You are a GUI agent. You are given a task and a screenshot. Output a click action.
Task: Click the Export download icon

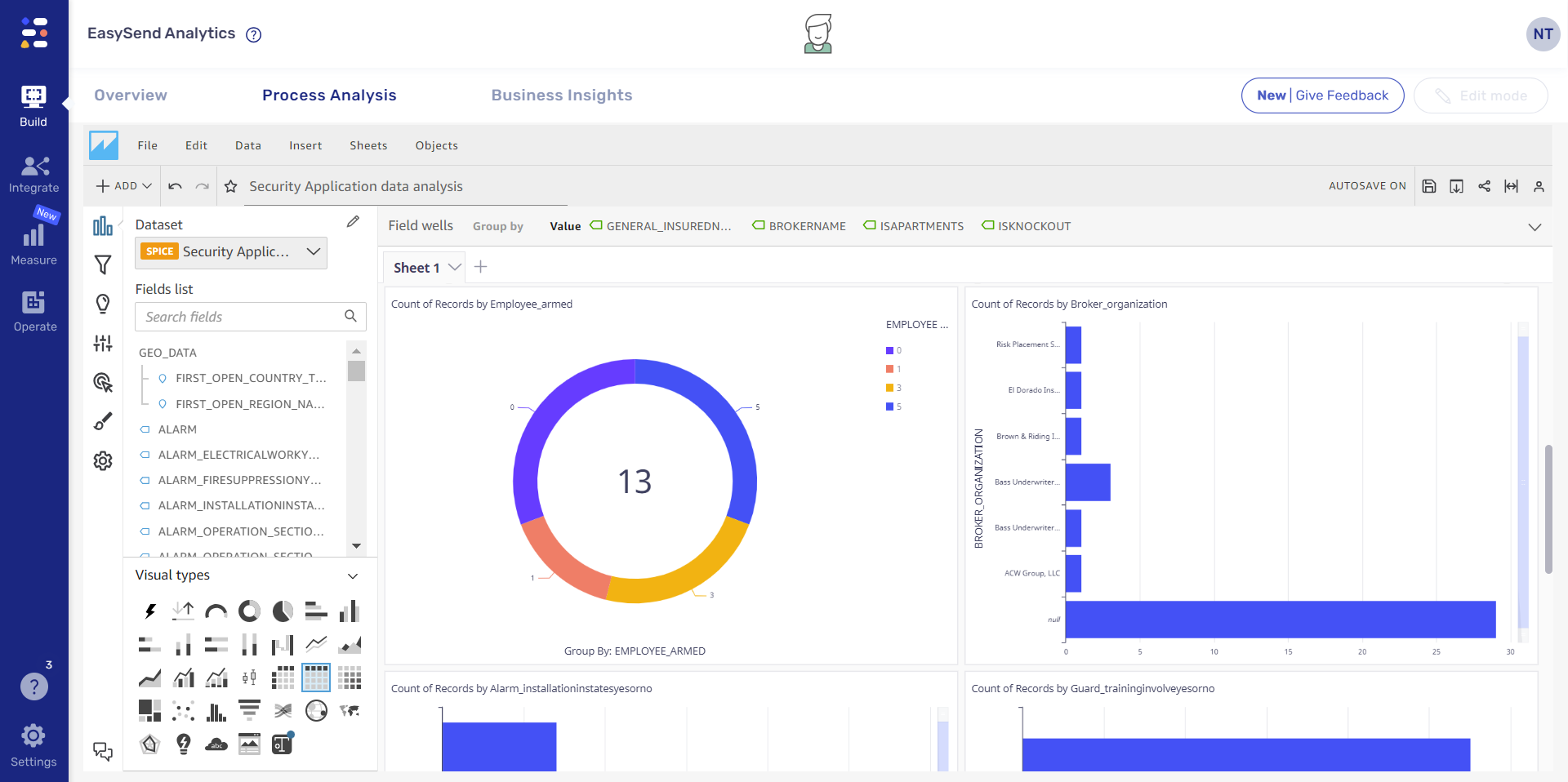tap(1457, 186)
